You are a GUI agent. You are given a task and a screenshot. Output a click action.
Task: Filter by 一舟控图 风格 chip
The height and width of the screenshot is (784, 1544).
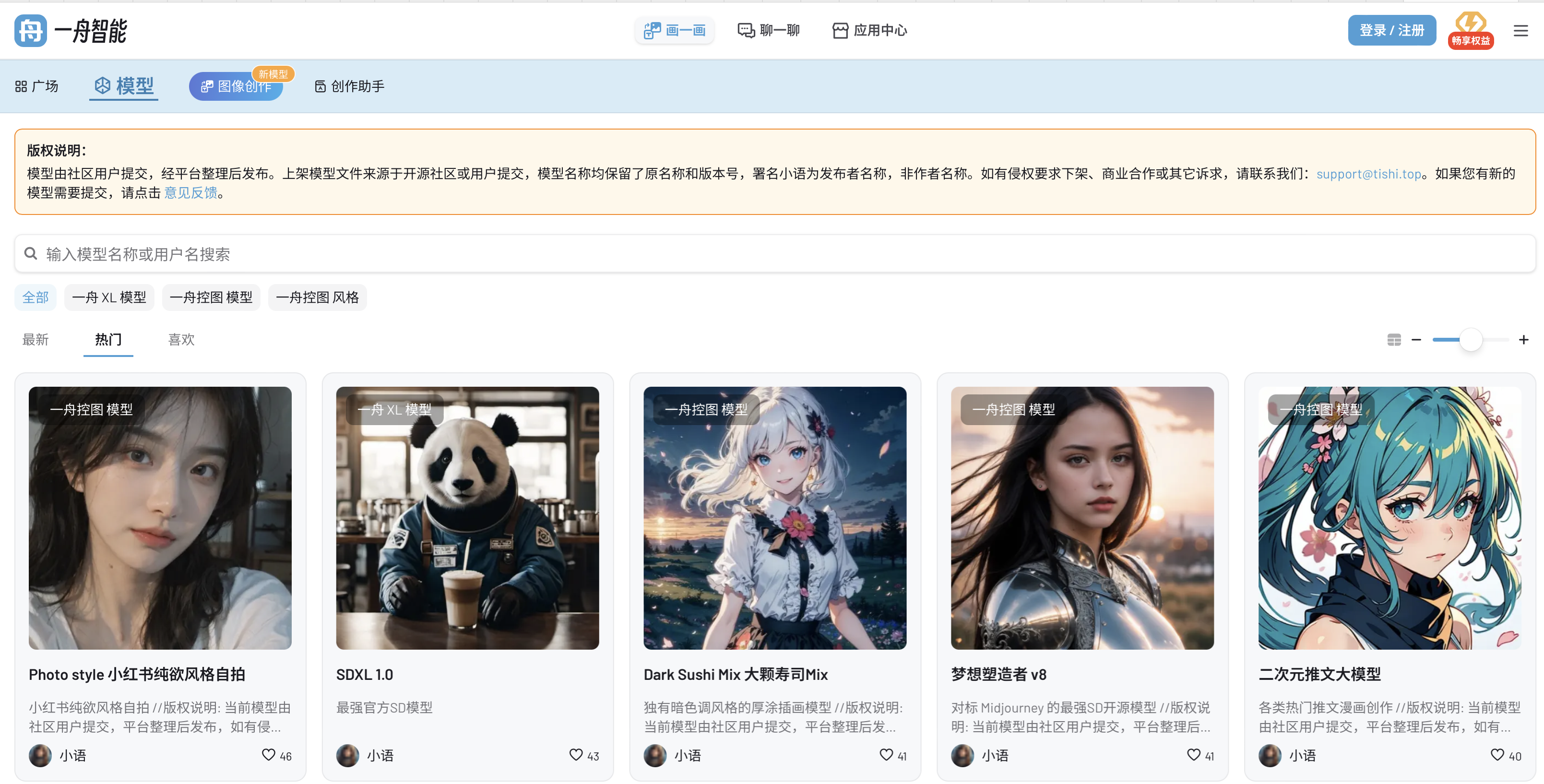317,297
